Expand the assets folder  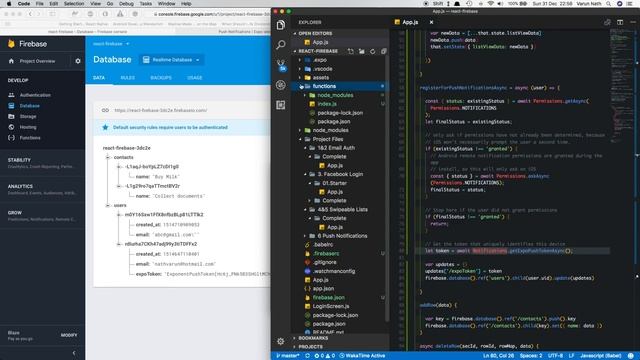(300, 78)
